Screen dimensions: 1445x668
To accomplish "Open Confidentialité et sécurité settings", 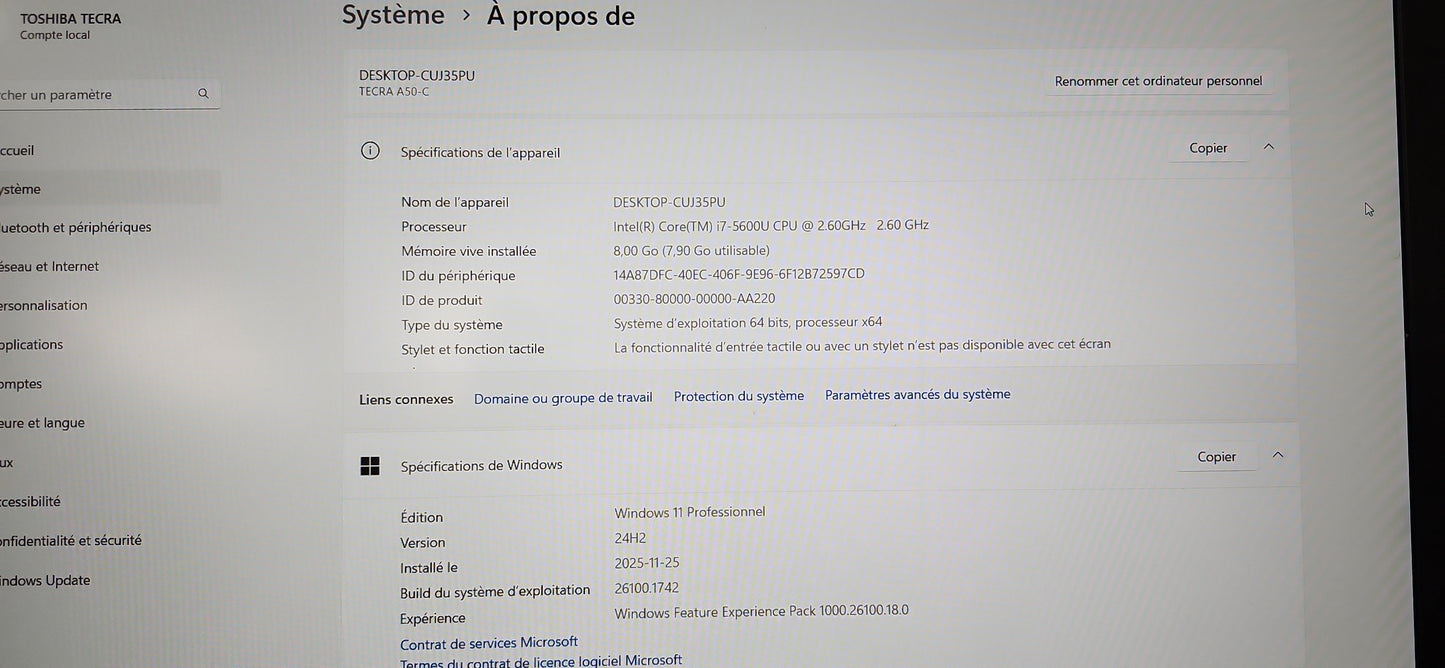I will [x=71, y=540].
